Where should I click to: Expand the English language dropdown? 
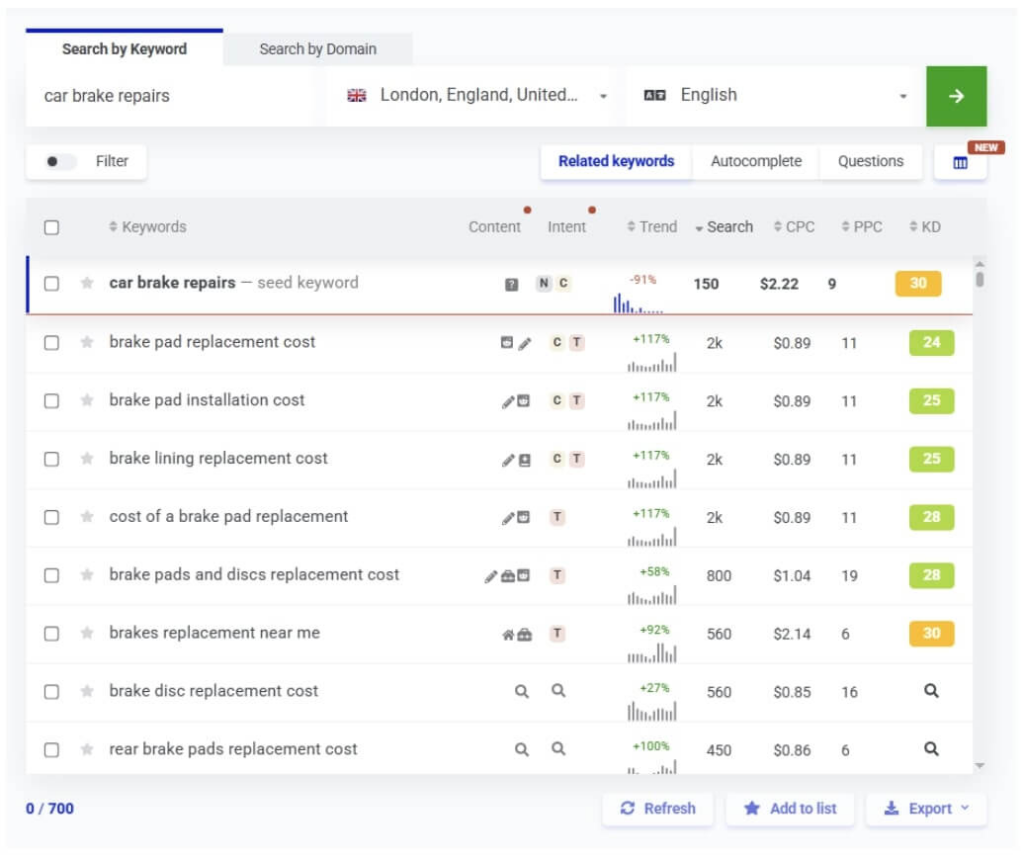775,96
